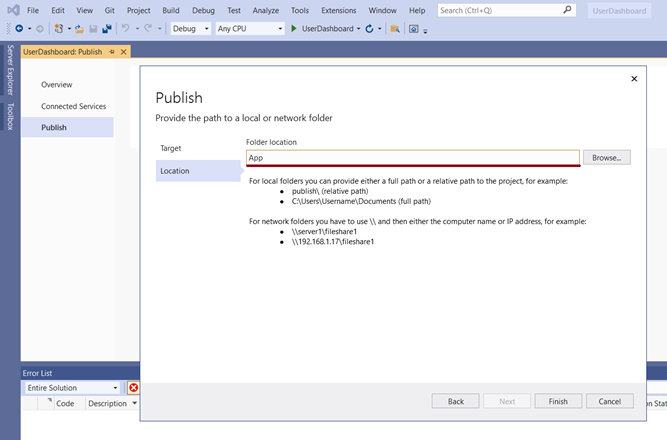
Task: Click the Undo arrow icon
Action: (125, 29)
